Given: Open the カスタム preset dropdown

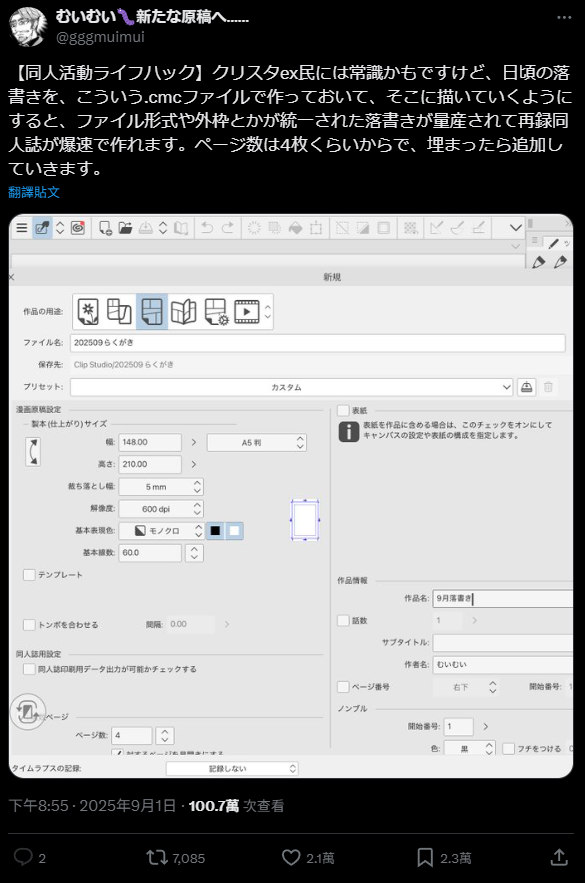Looking at the screenshot, I should [292, 387].
